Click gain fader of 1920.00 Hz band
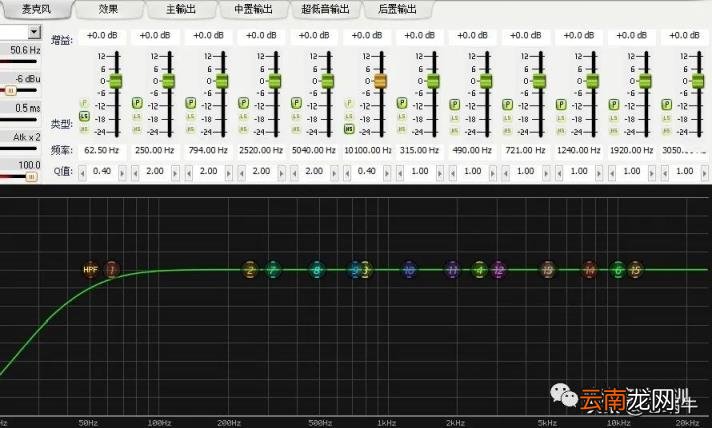 point(645,81)
